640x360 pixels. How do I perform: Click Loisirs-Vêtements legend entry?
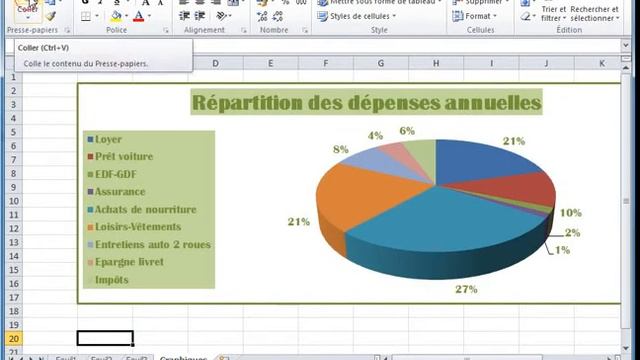134,227
